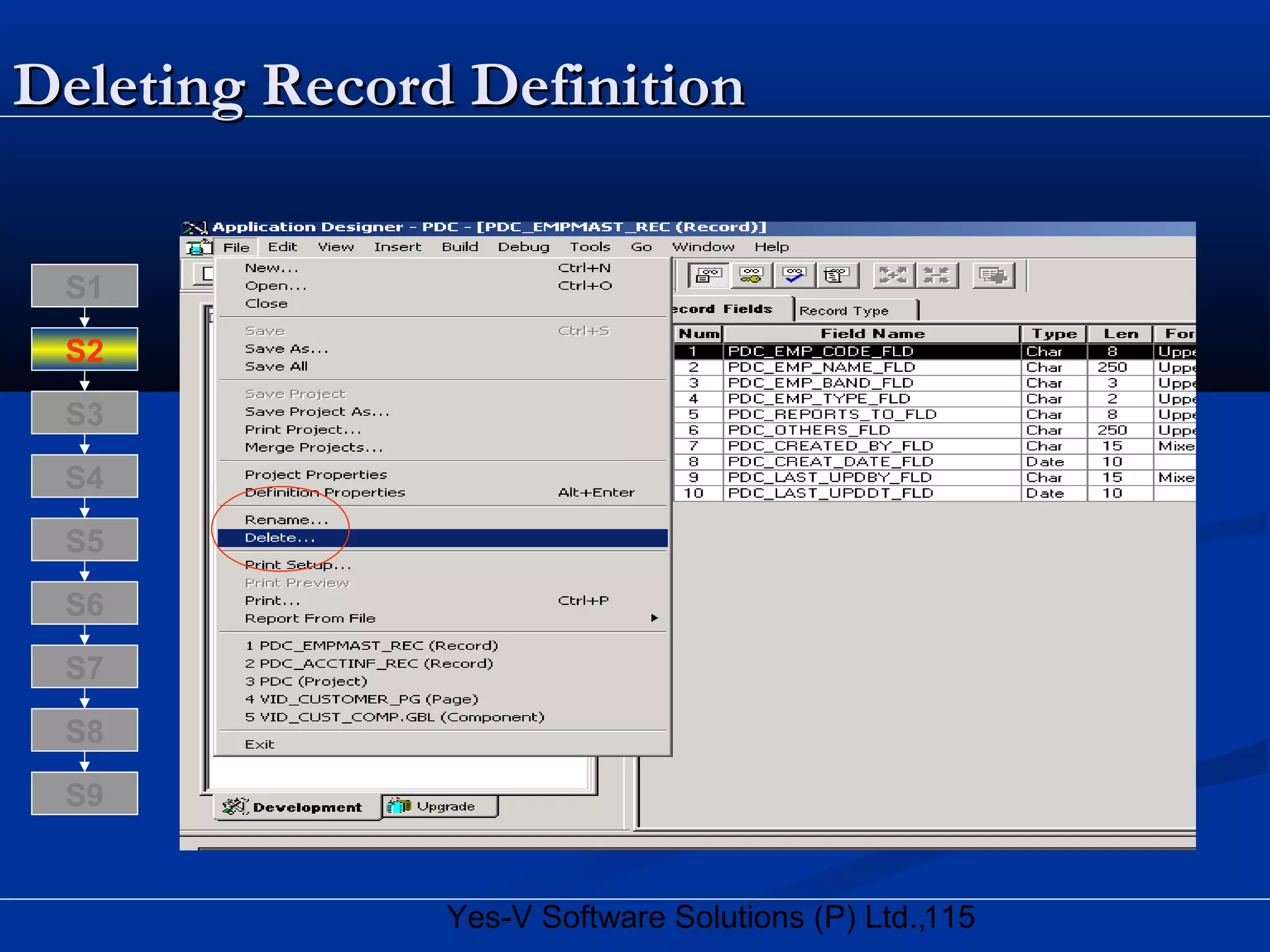Select the PDC_EMP_BAND_FLD field
This screenshot has width=1270, height=952.
click(x=872, y=383)
